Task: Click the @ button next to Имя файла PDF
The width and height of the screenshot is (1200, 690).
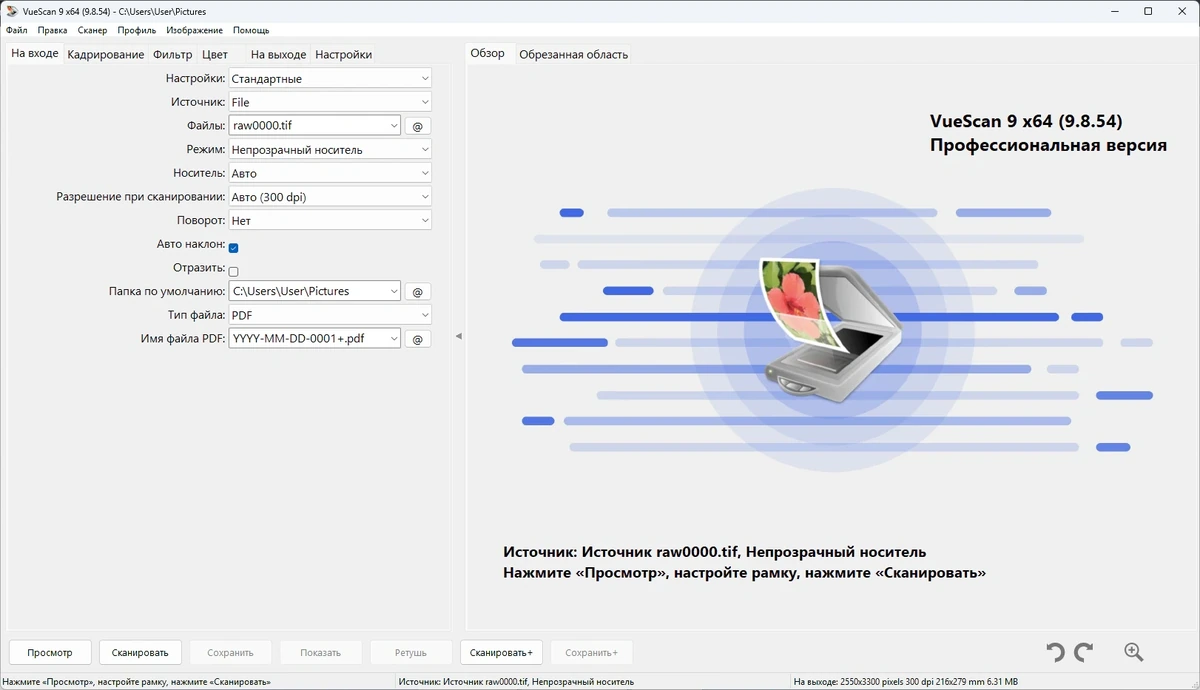Action: [x=418, y=339]
